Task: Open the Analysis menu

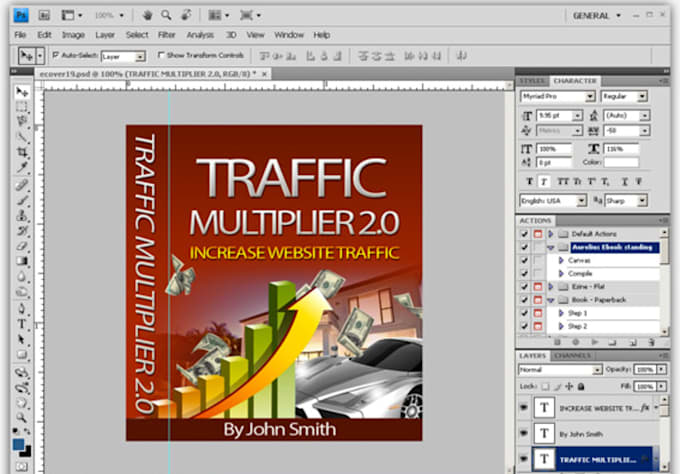Action: point(200,35)
